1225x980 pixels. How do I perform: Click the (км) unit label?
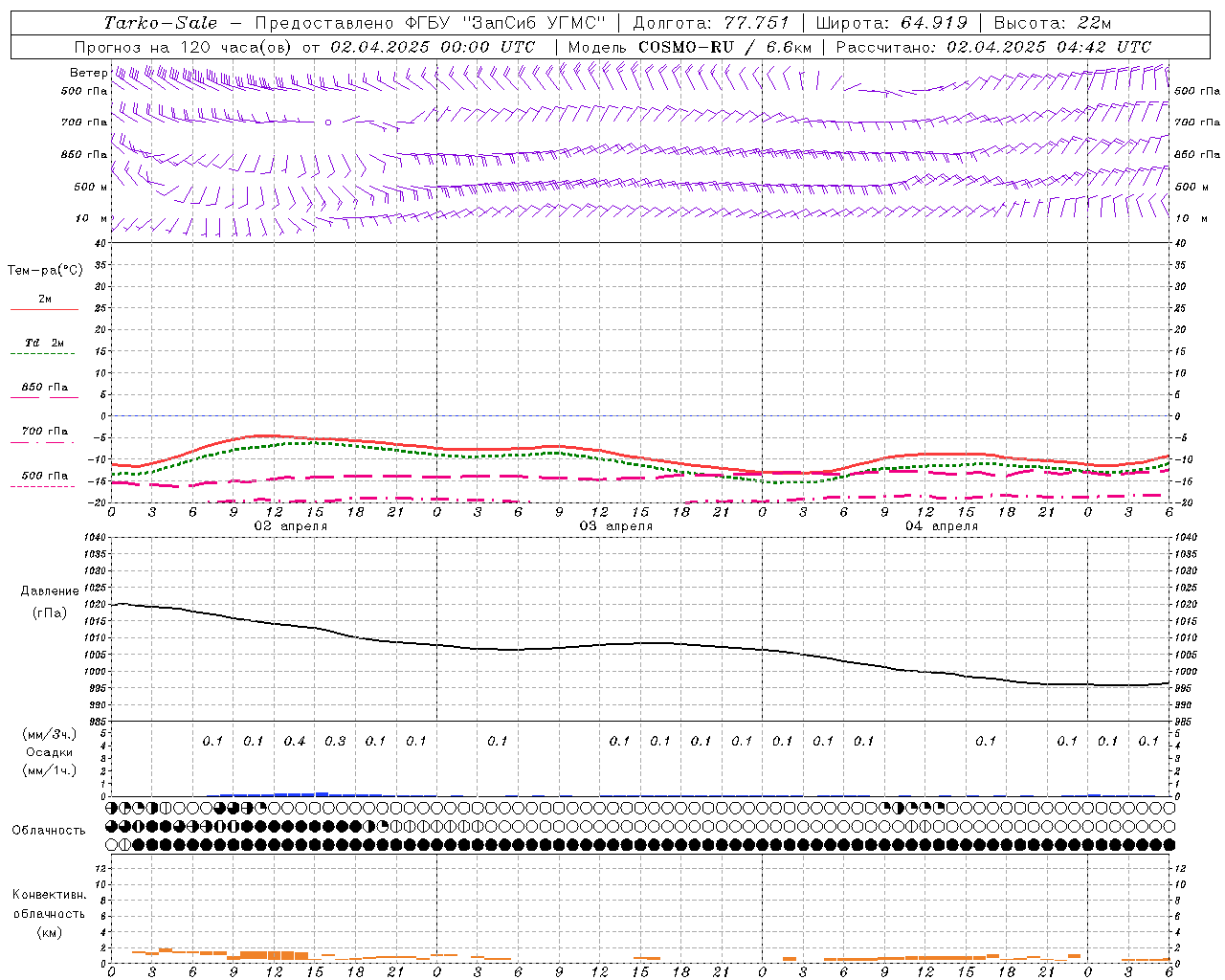coord(49,932)
